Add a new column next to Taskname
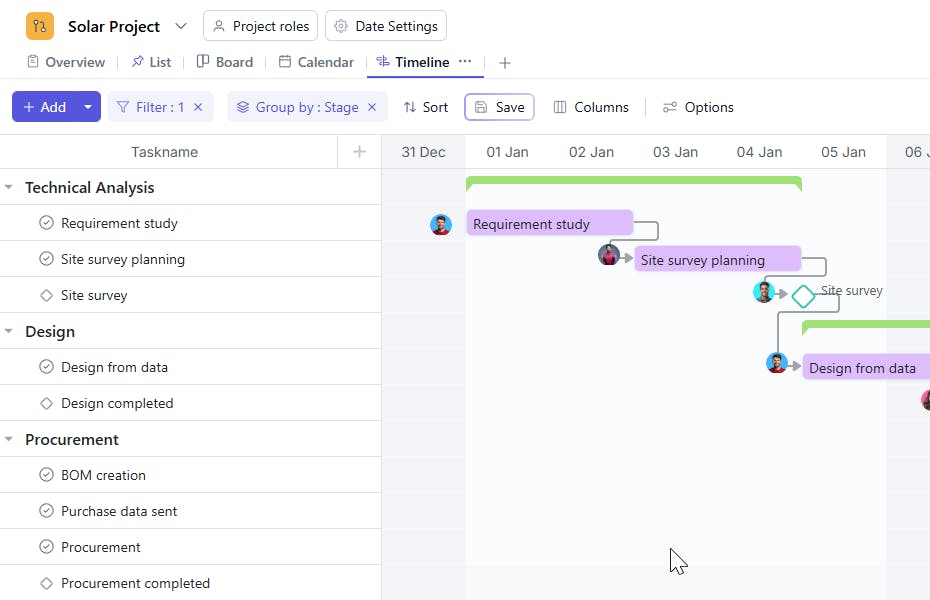930x600 pixels. (x=360, y=152)
